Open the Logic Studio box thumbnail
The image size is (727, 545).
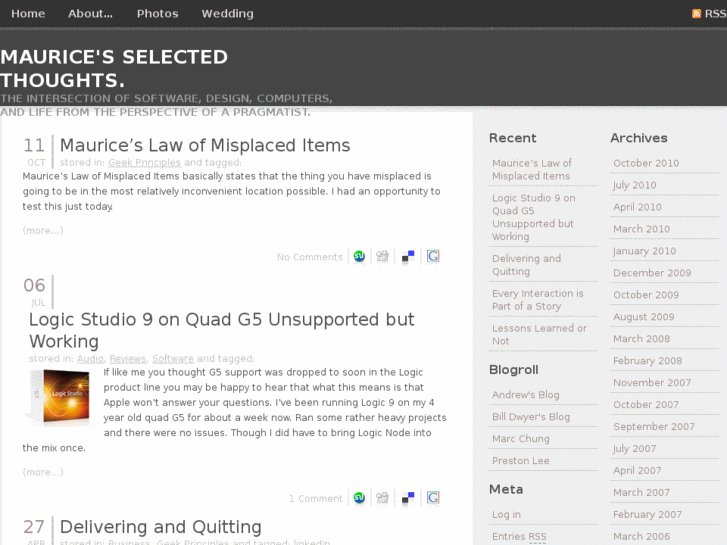click(x=59, y=397)
